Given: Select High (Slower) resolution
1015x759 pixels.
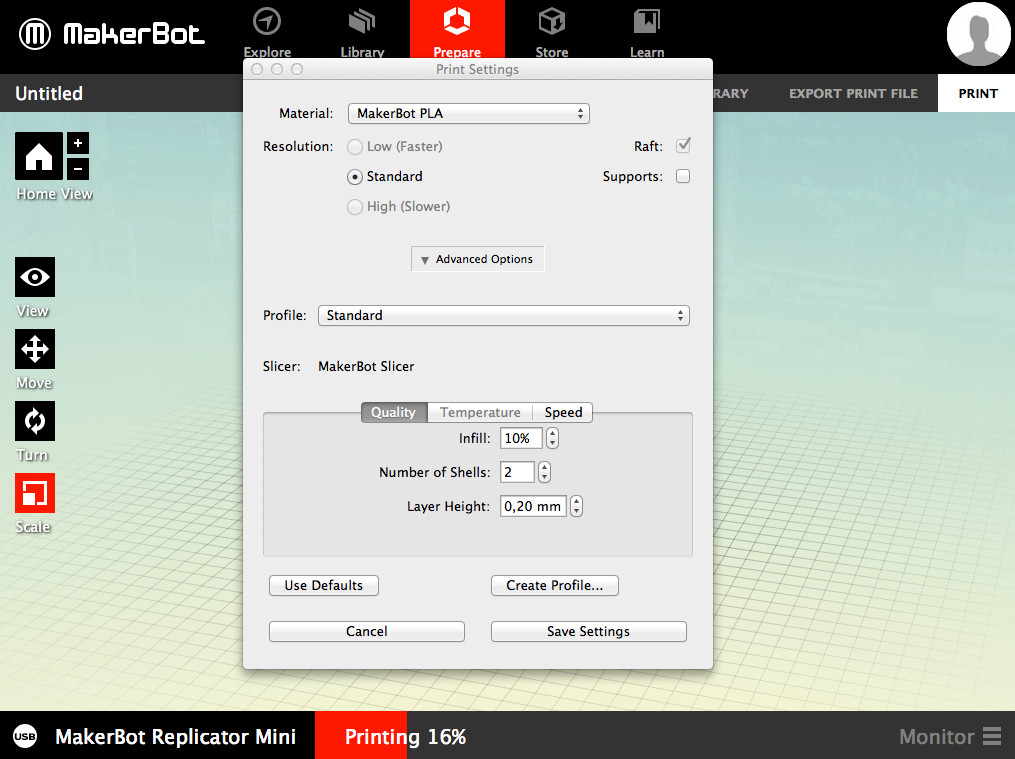Looking at the screenshot, I should tap(355, 207).
